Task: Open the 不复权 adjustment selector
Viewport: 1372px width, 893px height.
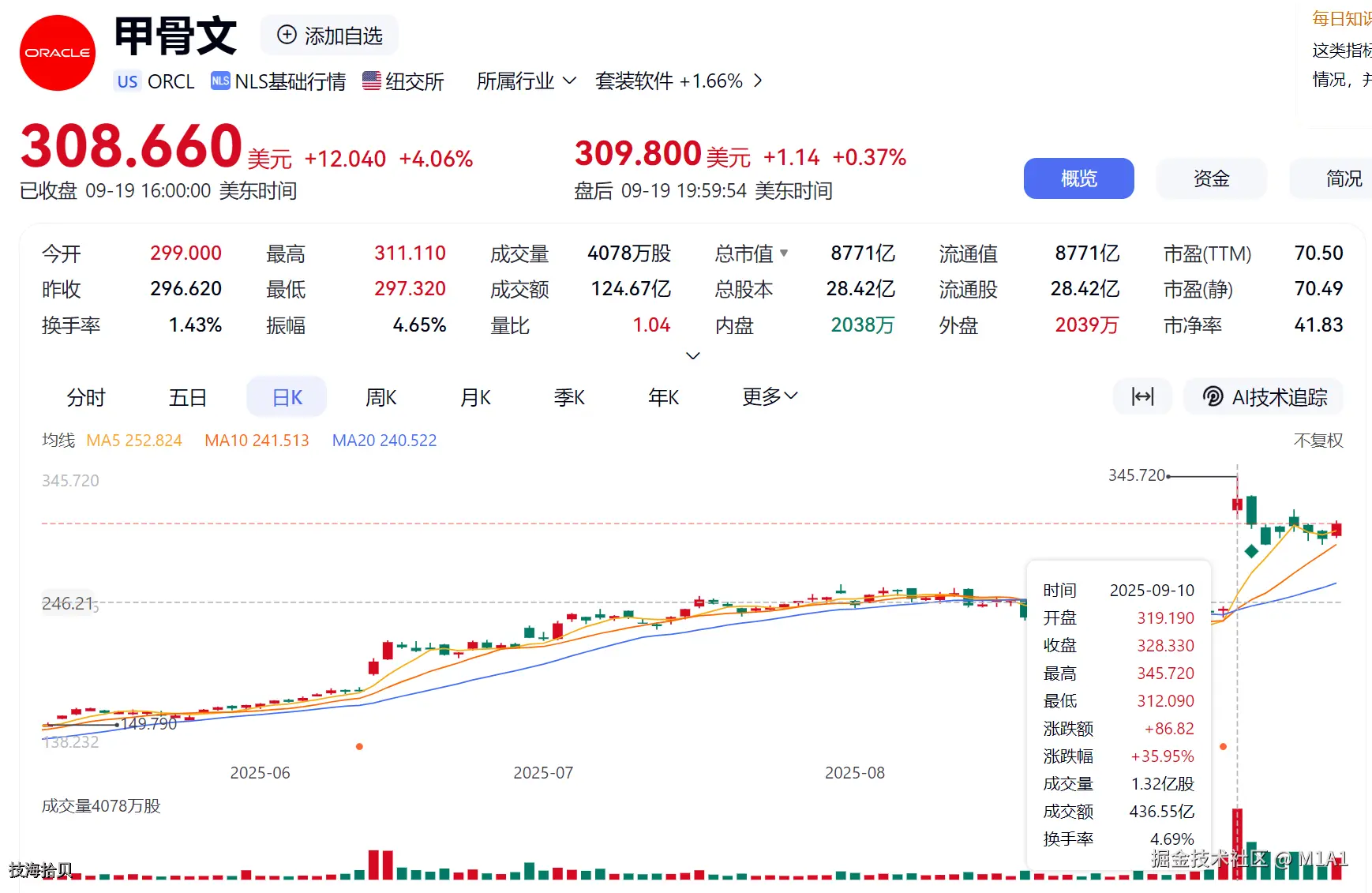Action: pos(1318,441)
